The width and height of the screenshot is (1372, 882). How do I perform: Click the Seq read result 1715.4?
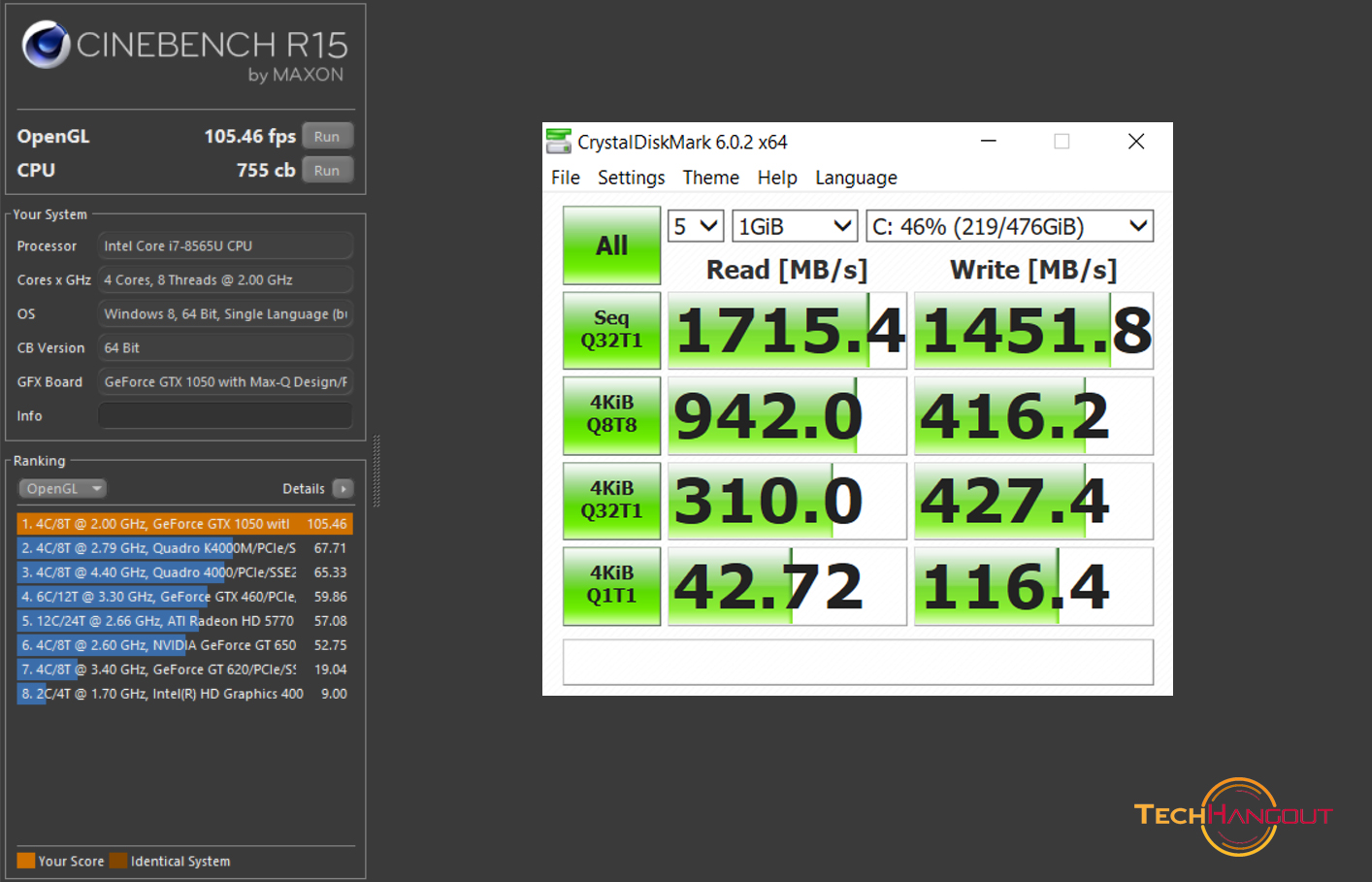click(x=787, y=330)
